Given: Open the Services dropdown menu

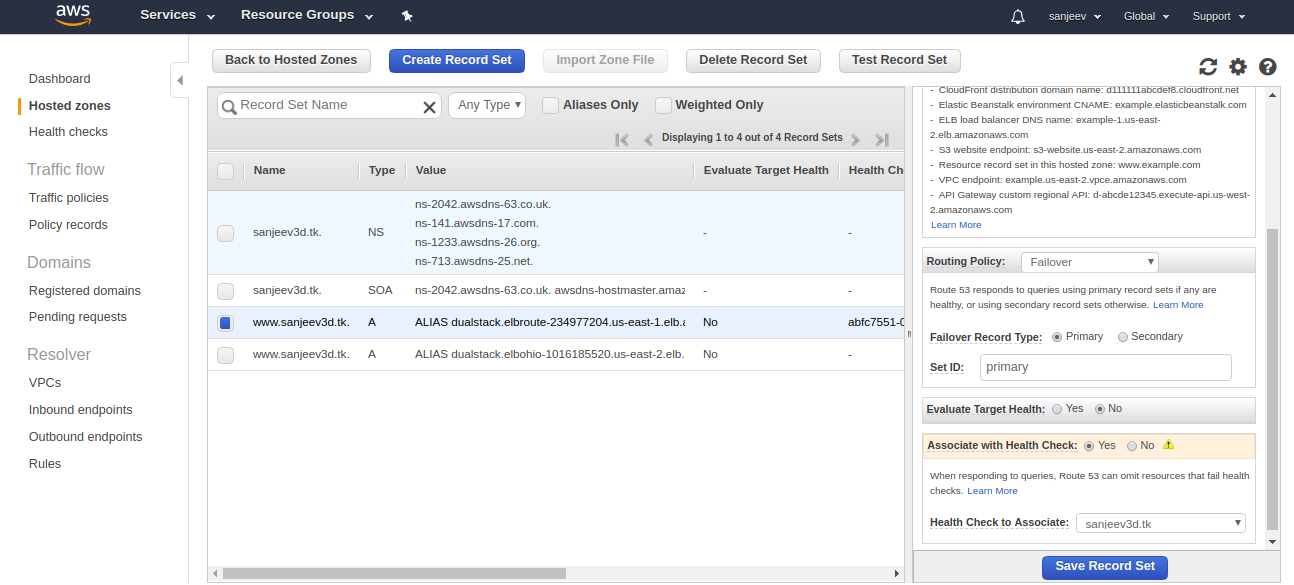Looking at the screenshot, I should tap(177, 16).
